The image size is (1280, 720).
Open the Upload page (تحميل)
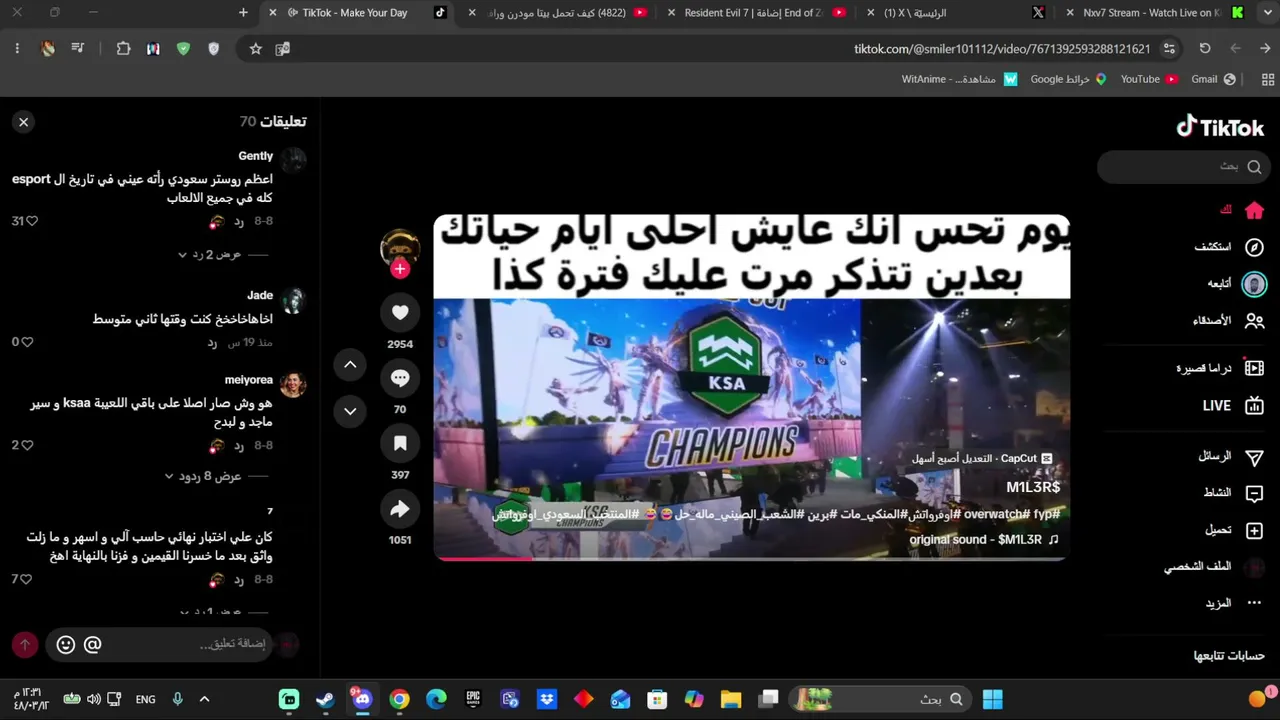1235,530
